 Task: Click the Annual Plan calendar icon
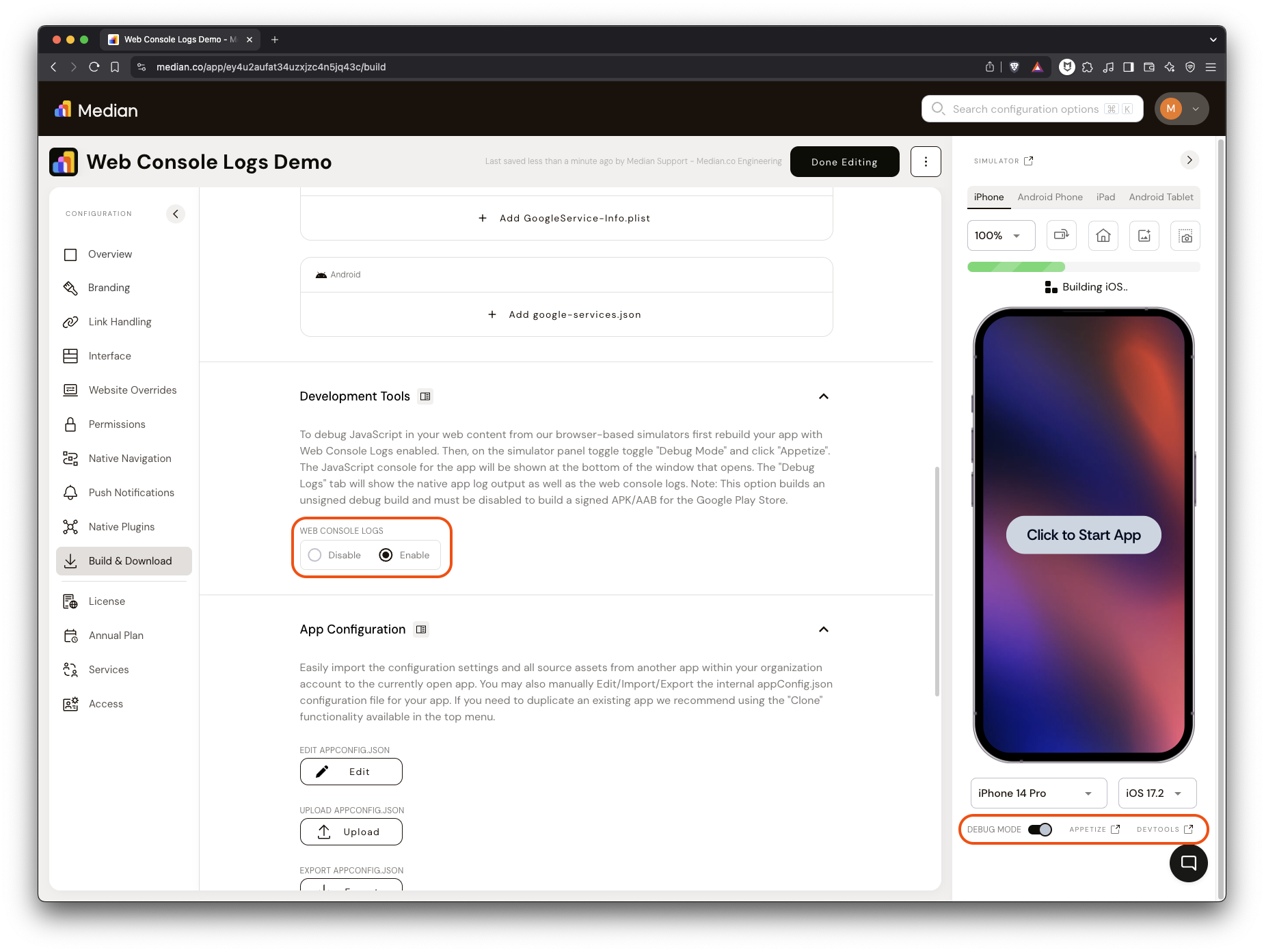[70, 636]
